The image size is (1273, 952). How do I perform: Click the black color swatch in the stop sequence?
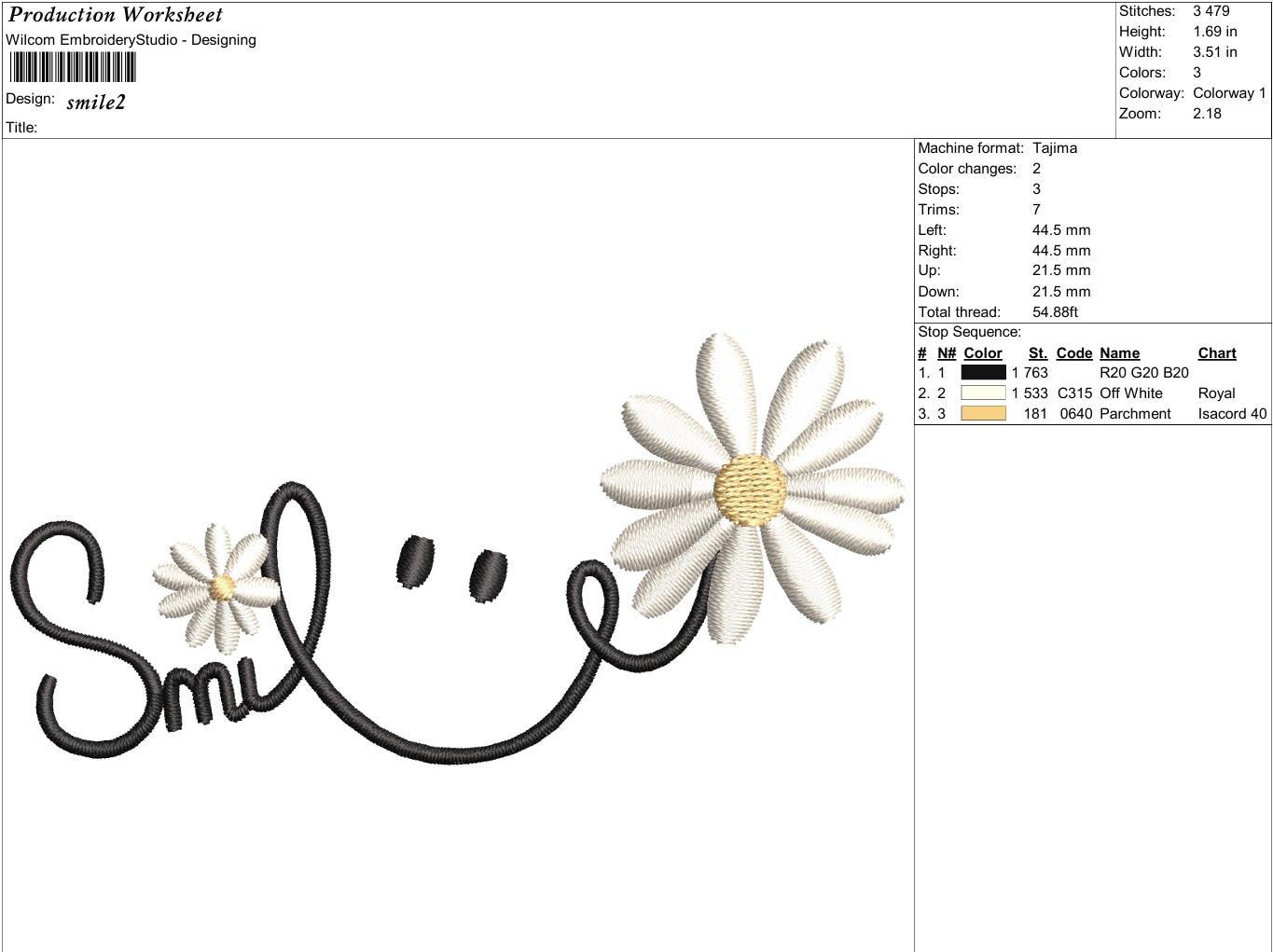983,372
